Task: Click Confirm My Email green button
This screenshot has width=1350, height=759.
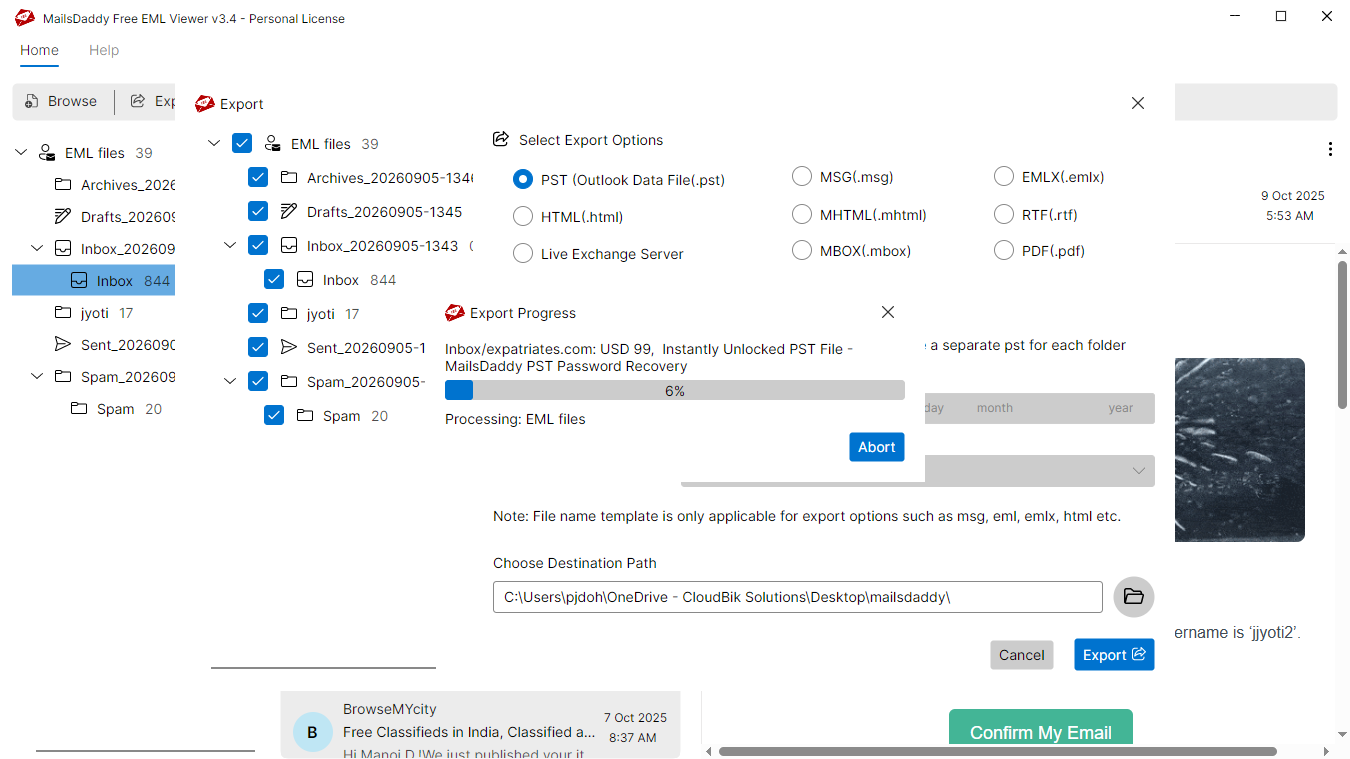Action: [x=1040, y=728]
